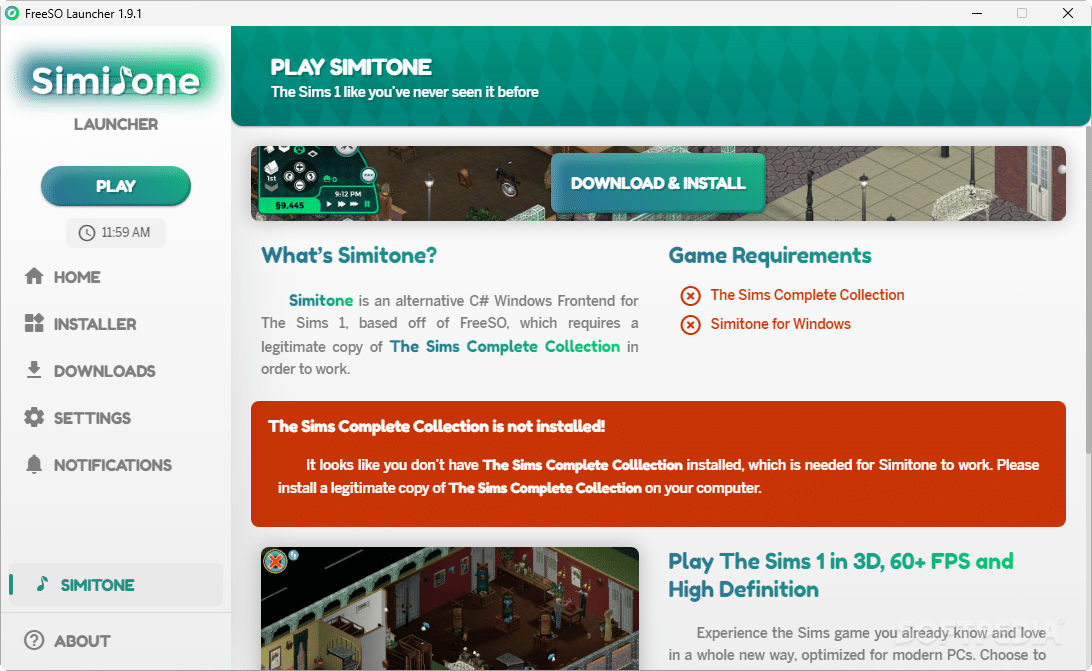Click the house icon beside HOME
This screenshot has height=671, width=1092.
click(x=34, y=276)
